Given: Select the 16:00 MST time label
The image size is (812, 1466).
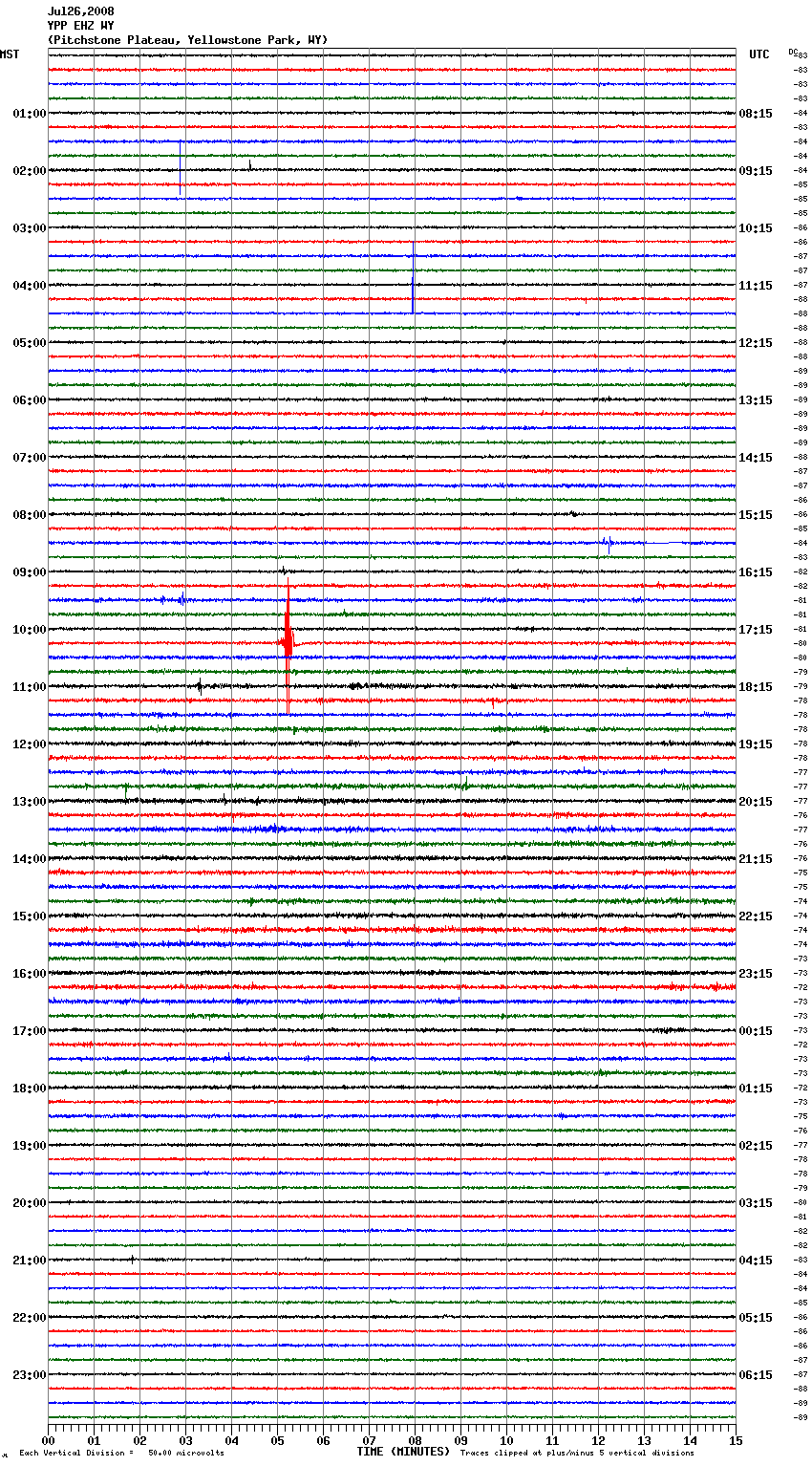Looking at the screenshot, I should [x=30, y=974].
